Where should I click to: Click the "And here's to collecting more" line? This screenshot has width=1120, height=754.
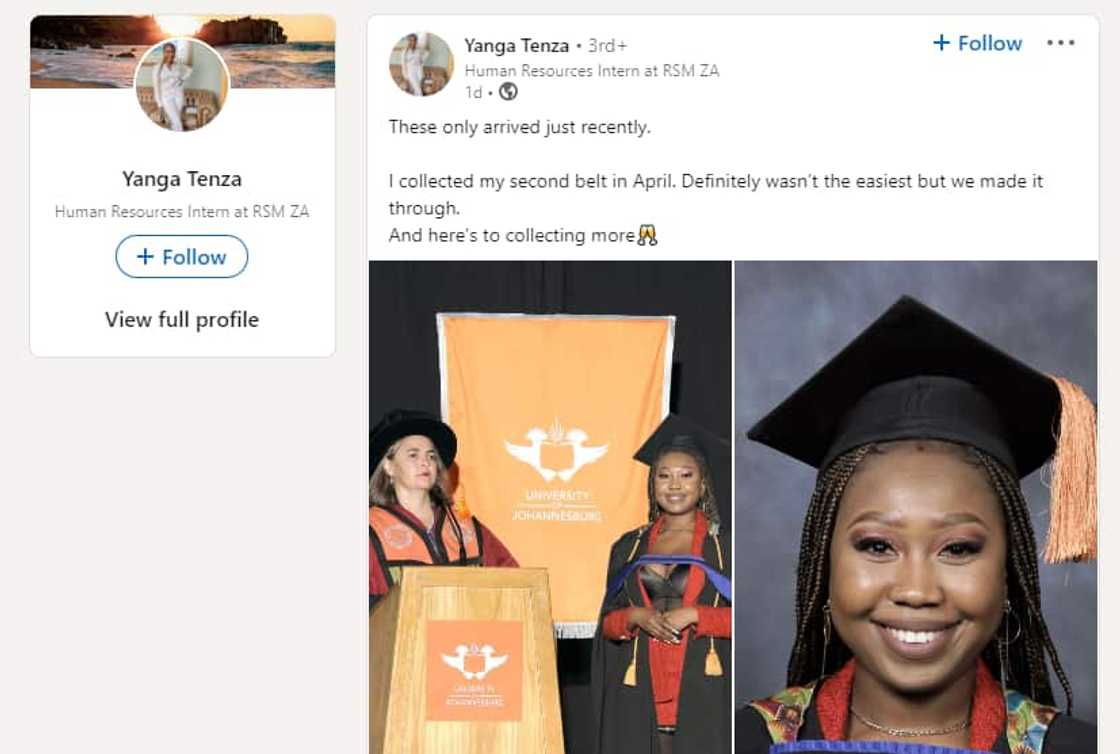[511, 236]
